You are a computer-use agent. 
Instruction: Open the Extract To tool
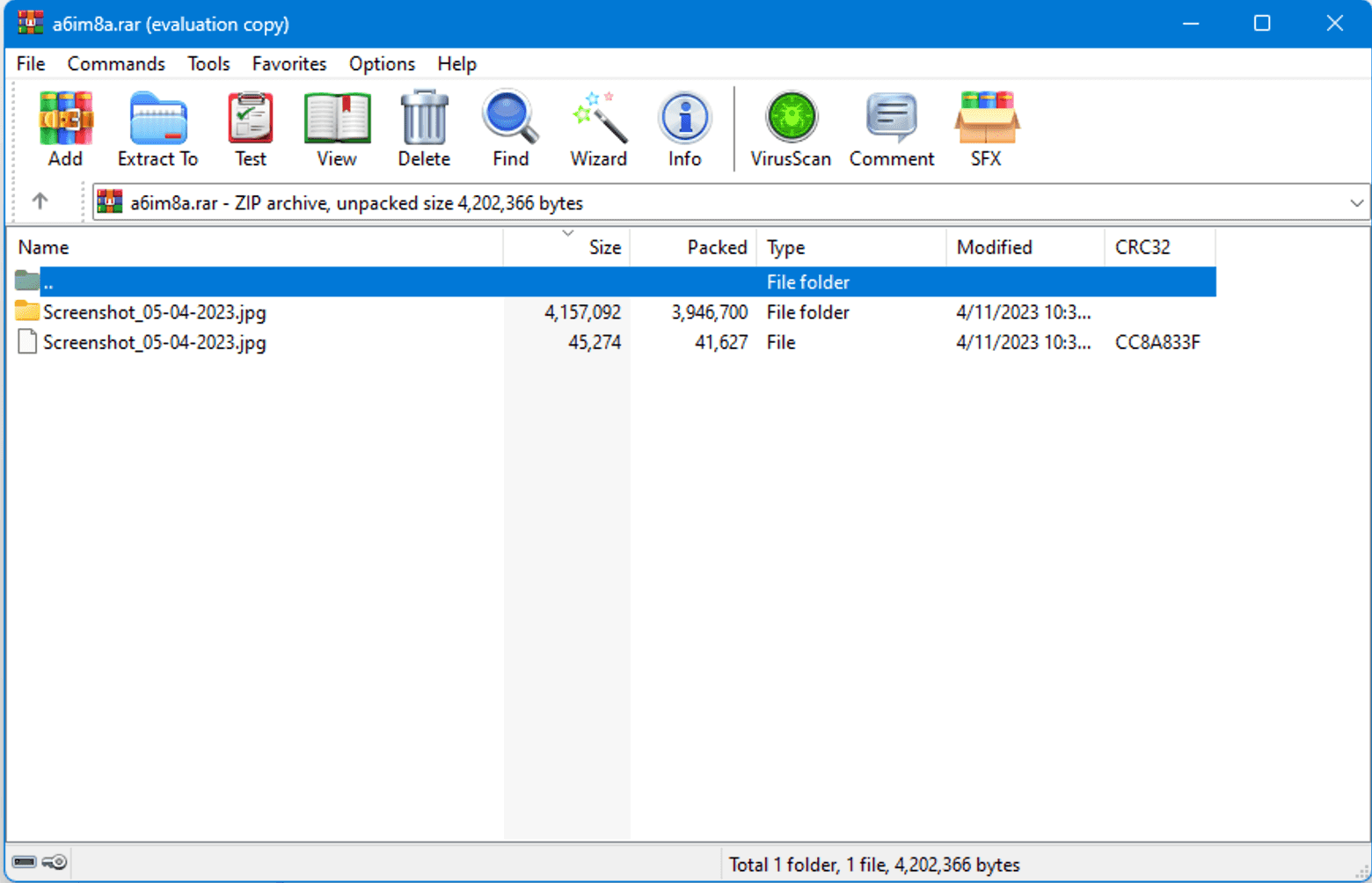click(157, 128)
